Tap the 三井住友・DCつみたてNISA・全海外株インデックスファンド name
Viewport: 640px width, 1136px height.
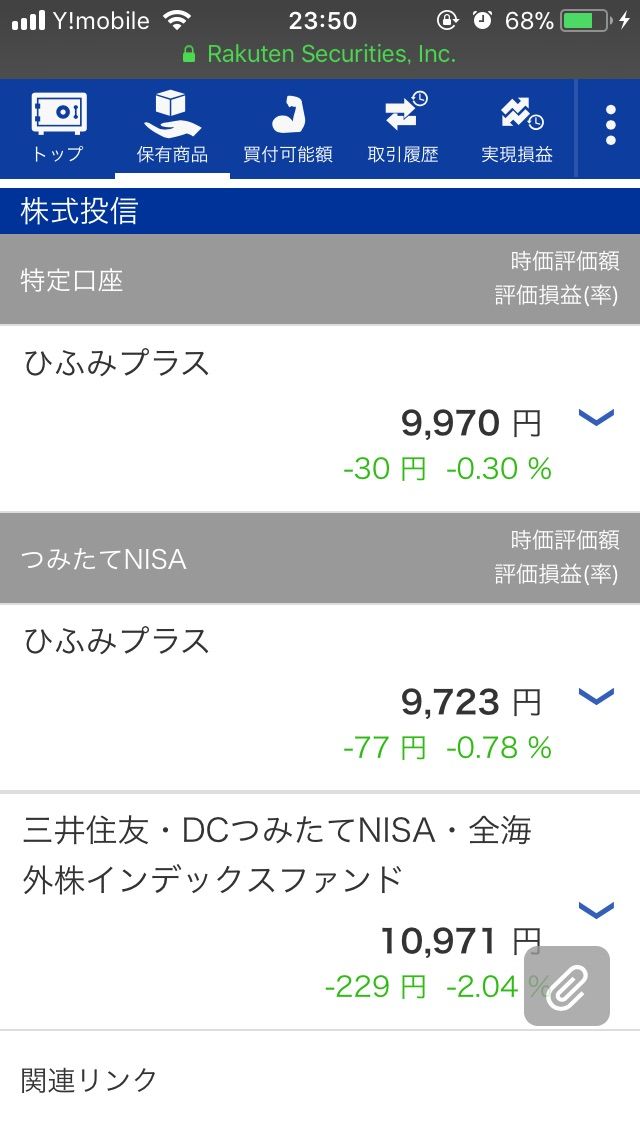(277, 855)
